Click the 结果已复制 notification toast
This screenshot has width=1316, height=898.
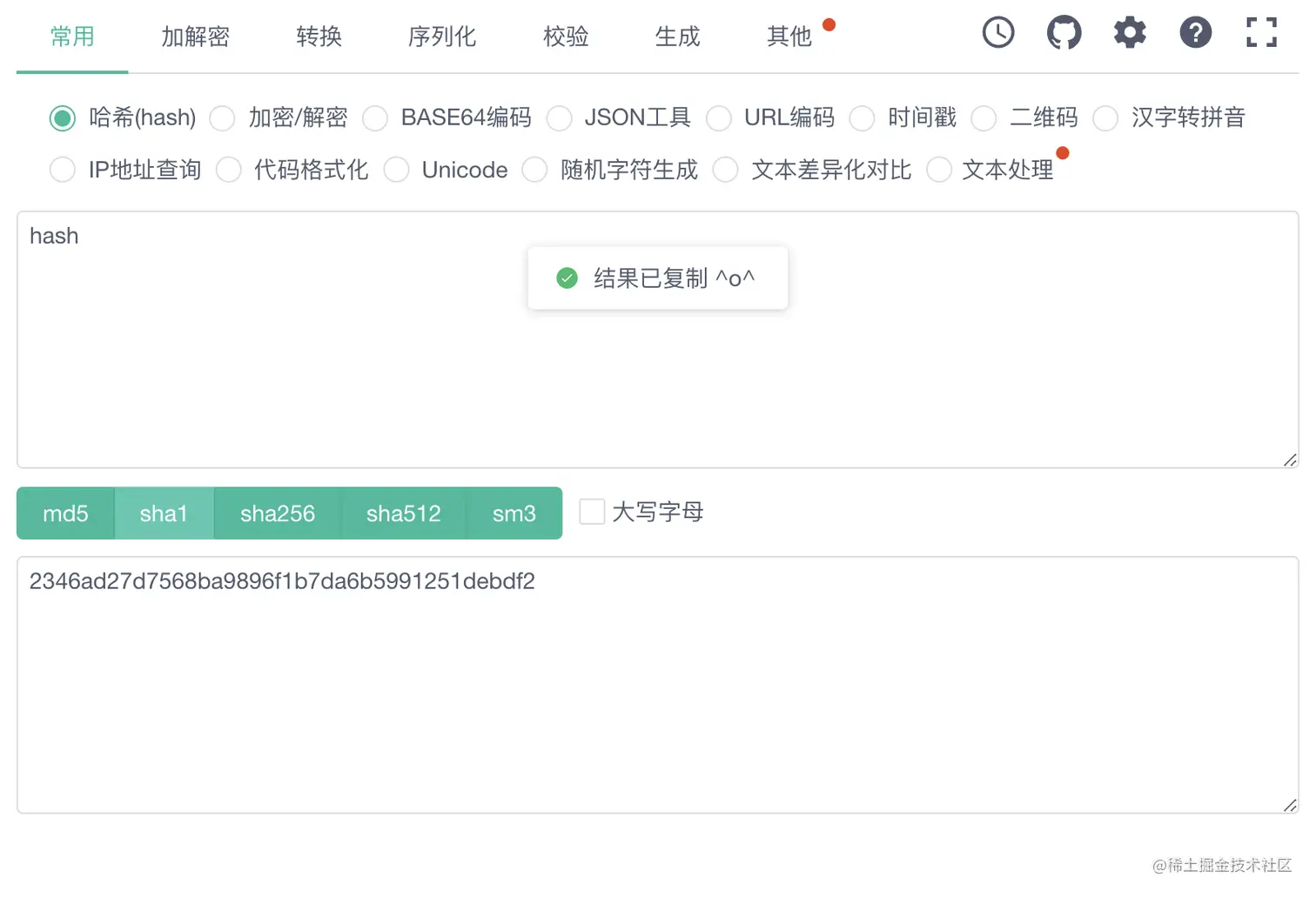(x=658, y=278)
